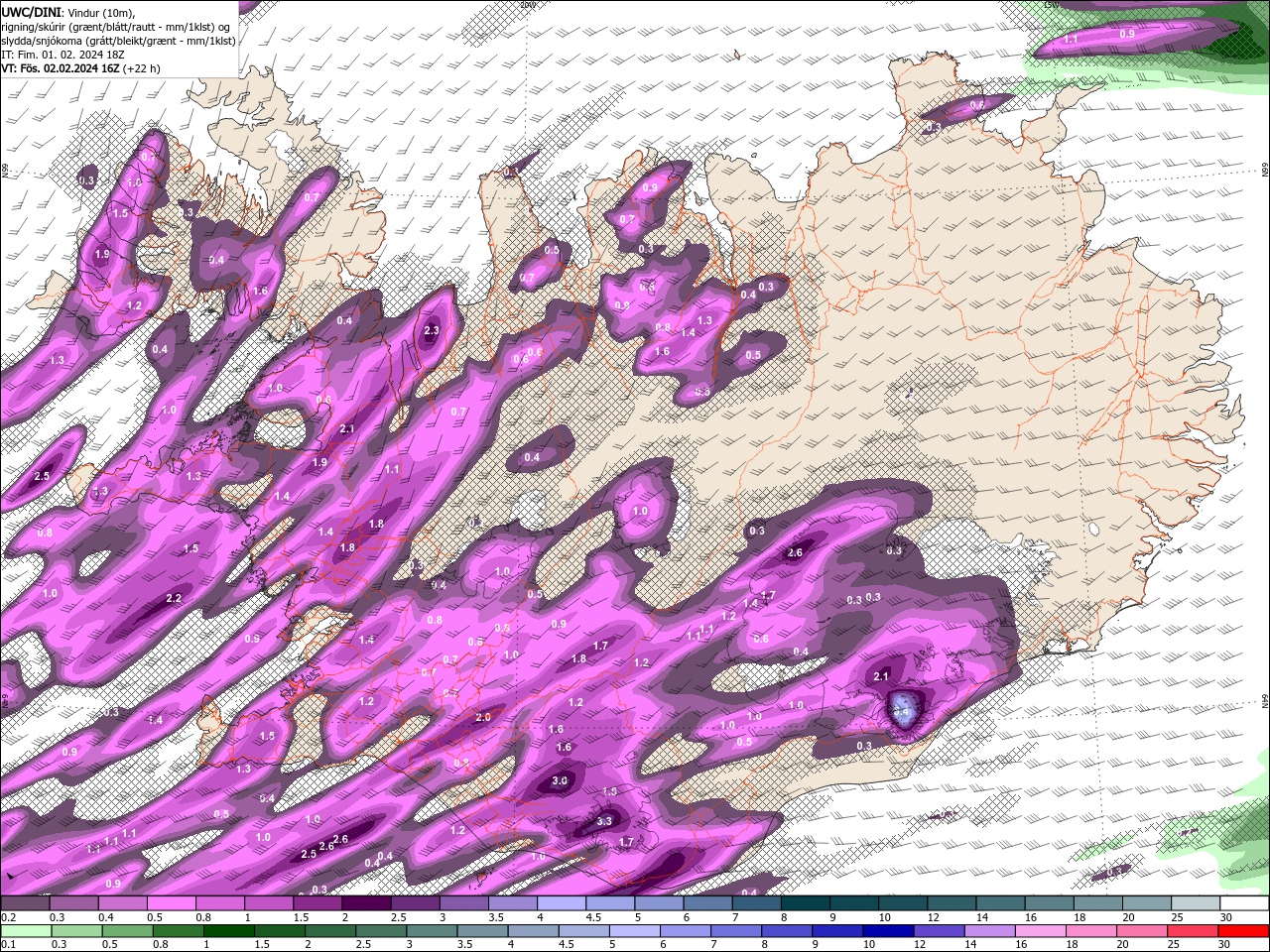Click the '0.2' label on snow scale

point(8,917)
